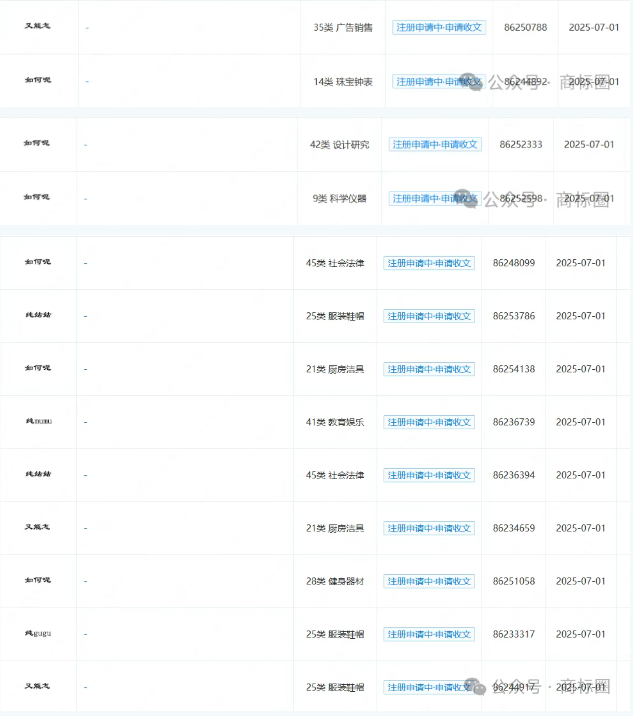Select application number 86248099
Screen dimensions: 633x716
[514, 263]
